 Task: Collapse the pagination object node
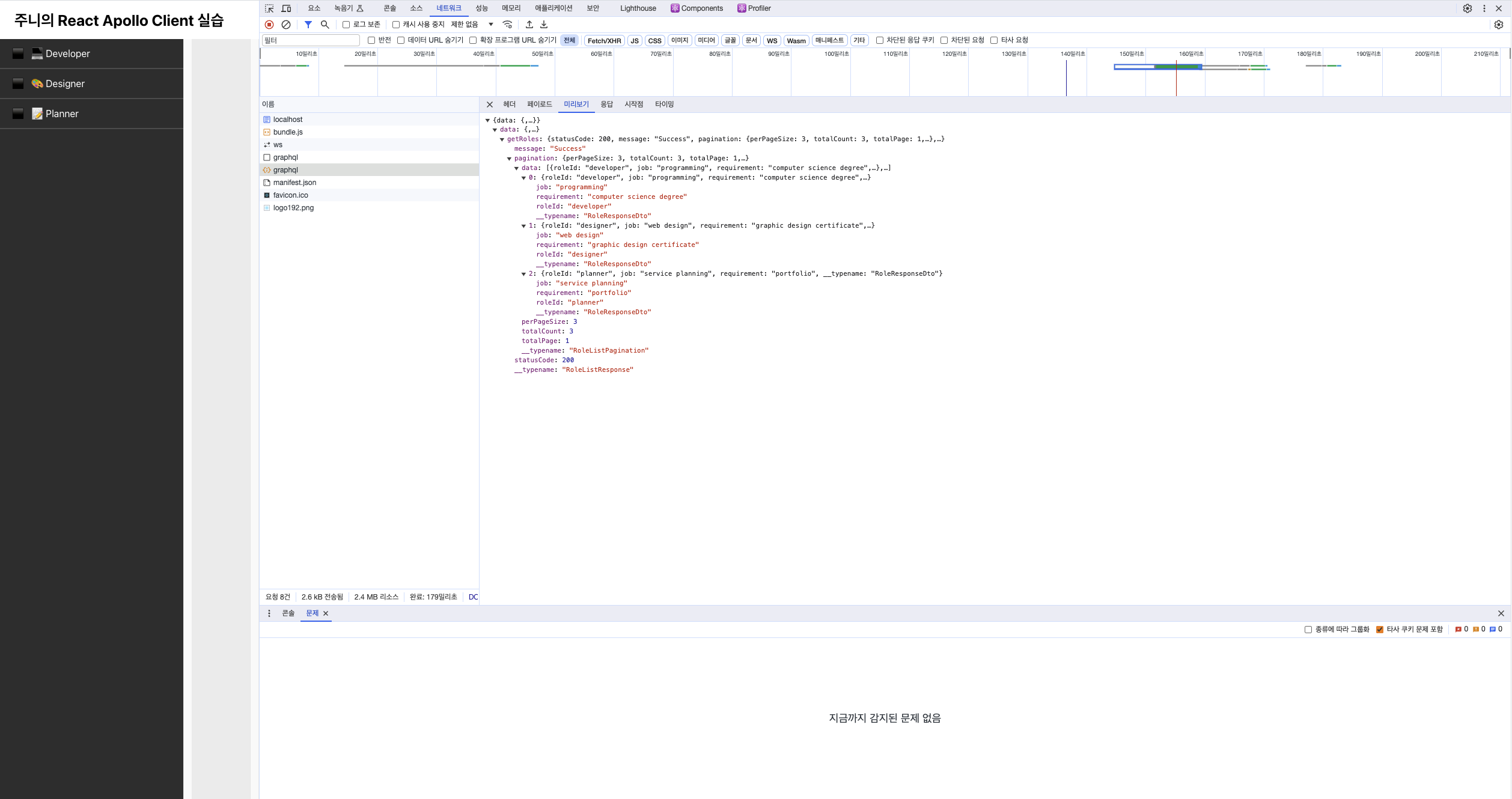[x=510, y=159]
